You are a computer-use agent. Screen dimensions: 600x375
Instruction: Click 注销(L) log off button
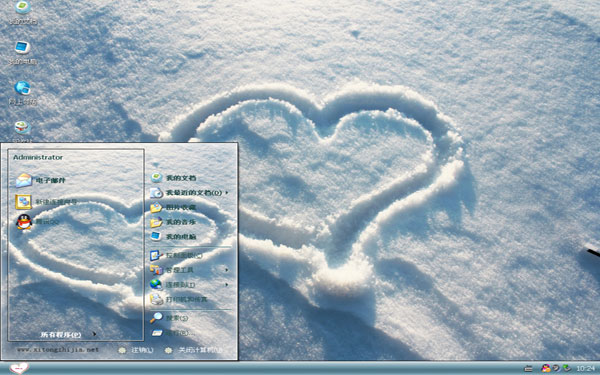click(136, 350)
